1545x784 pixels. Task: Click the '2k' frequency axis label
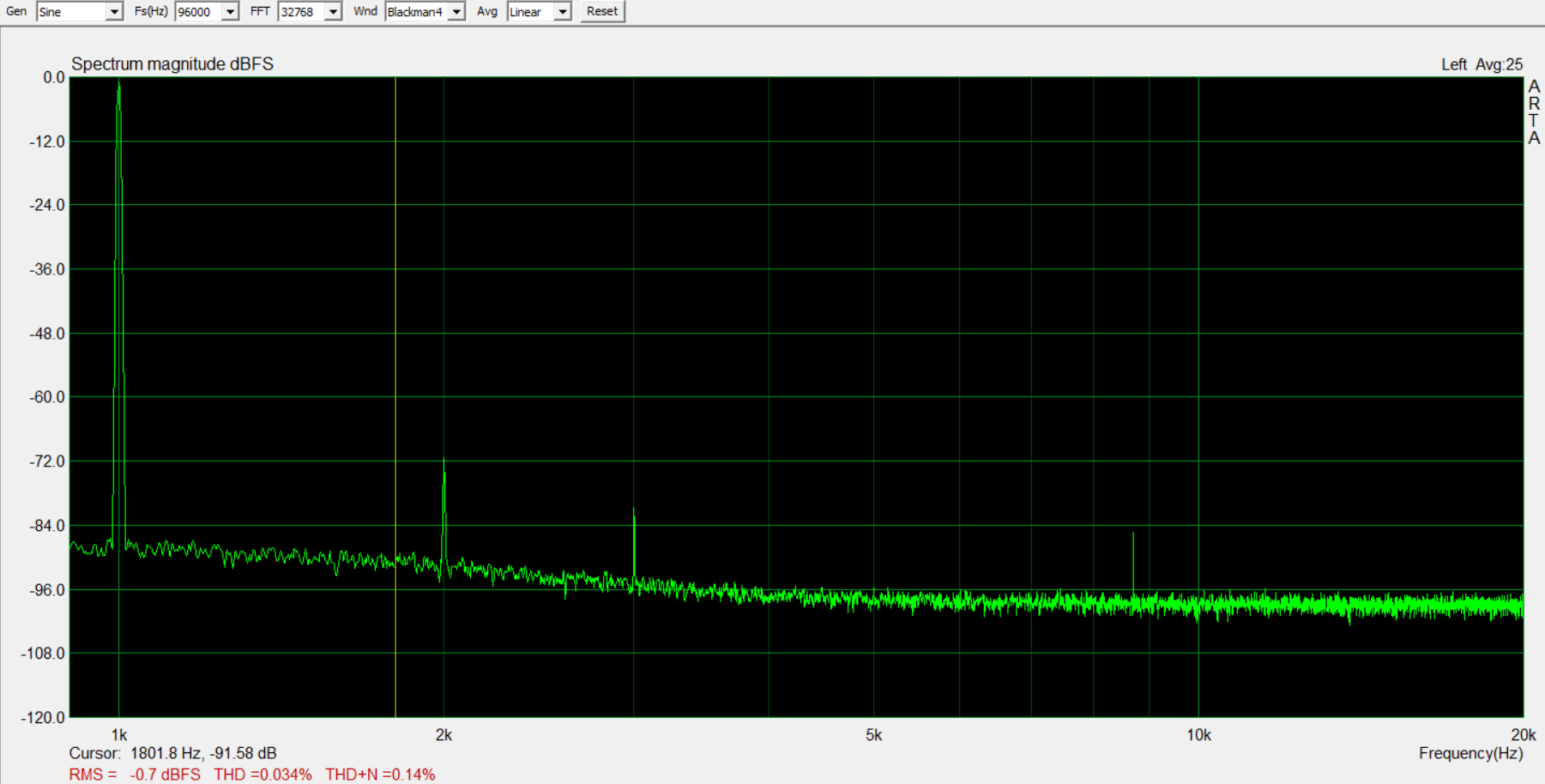click(444, 735)
